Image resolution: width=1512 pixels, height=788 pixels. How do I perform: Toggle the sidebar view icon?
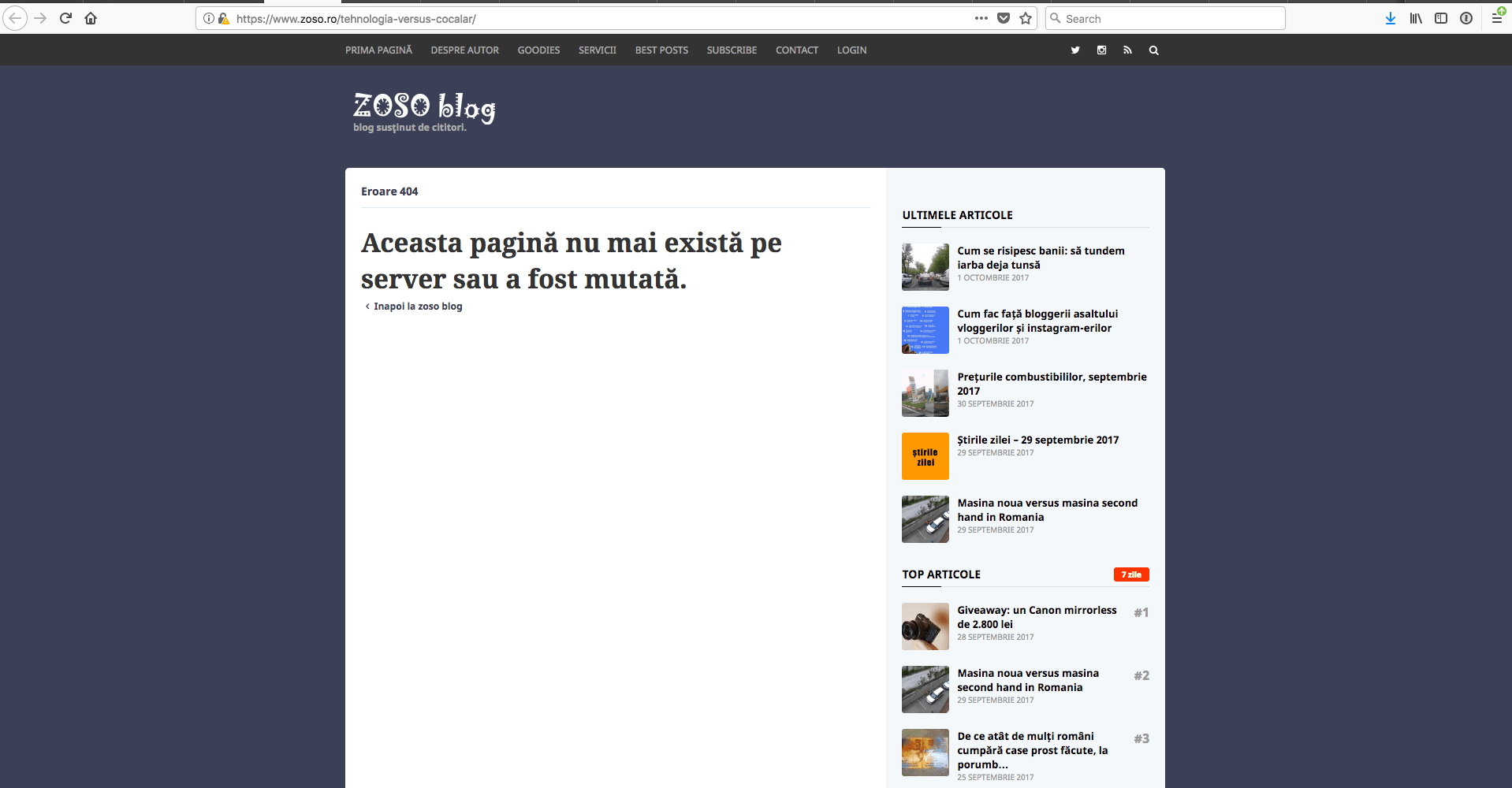pos(1441,18)
